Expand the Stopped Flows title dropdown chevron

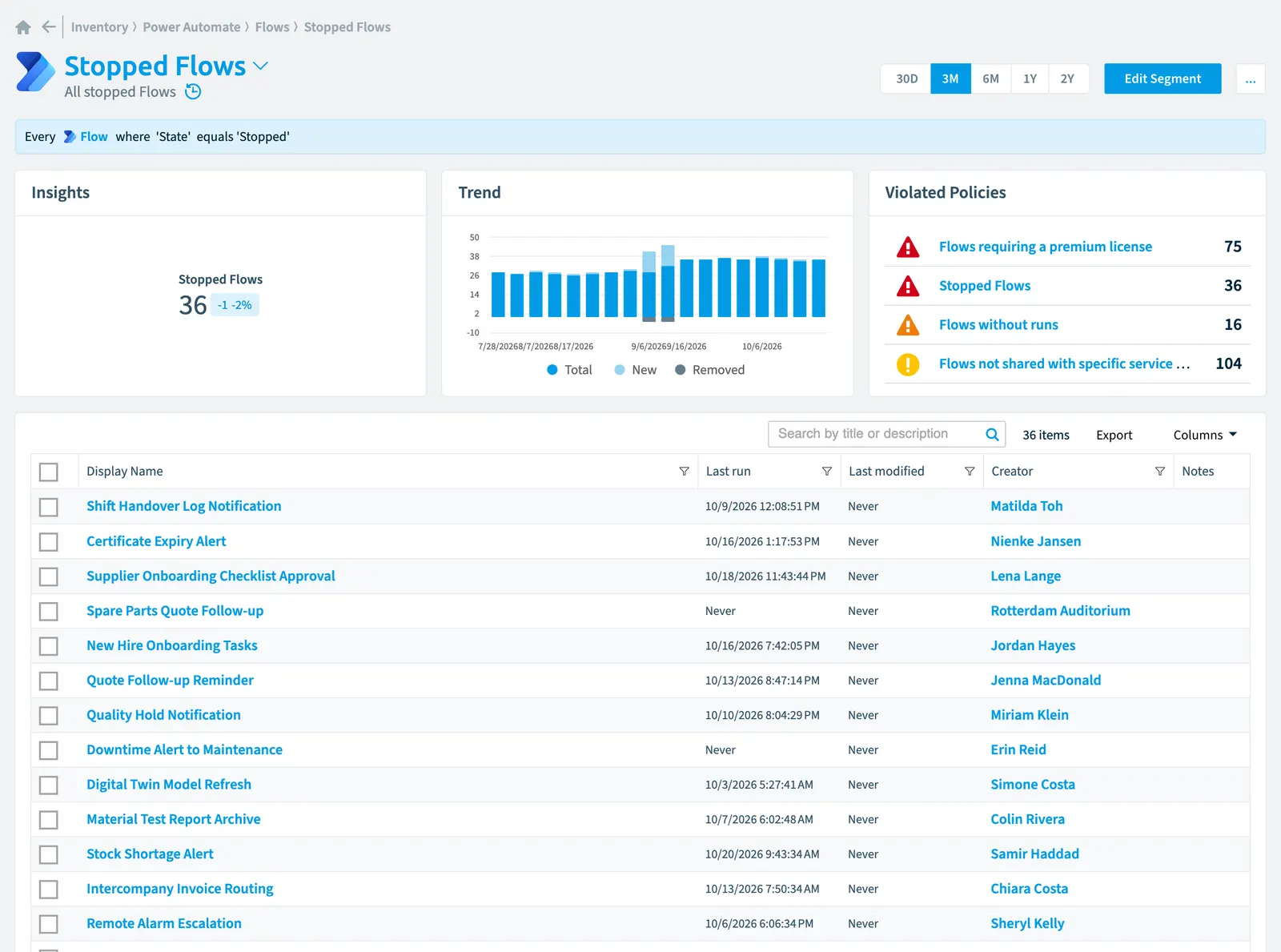coord(260,66)
